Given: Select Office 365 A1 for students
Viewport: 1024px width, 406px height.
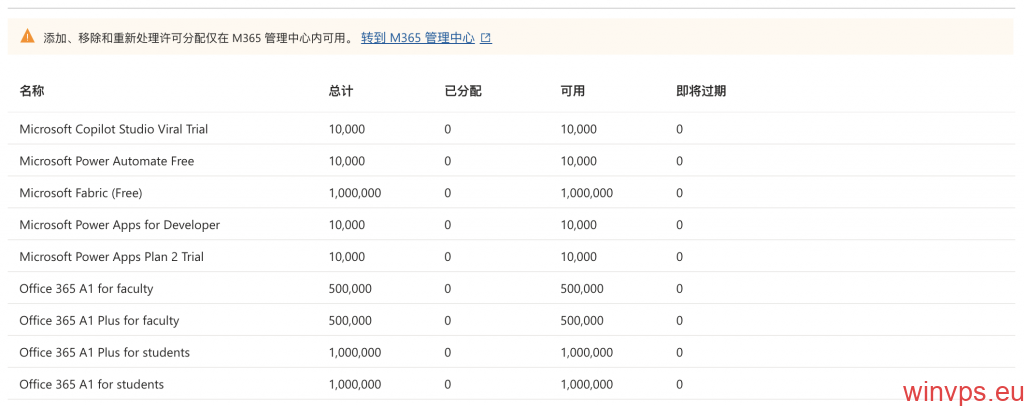Looking at the screenshot, I should pos(92,385).
